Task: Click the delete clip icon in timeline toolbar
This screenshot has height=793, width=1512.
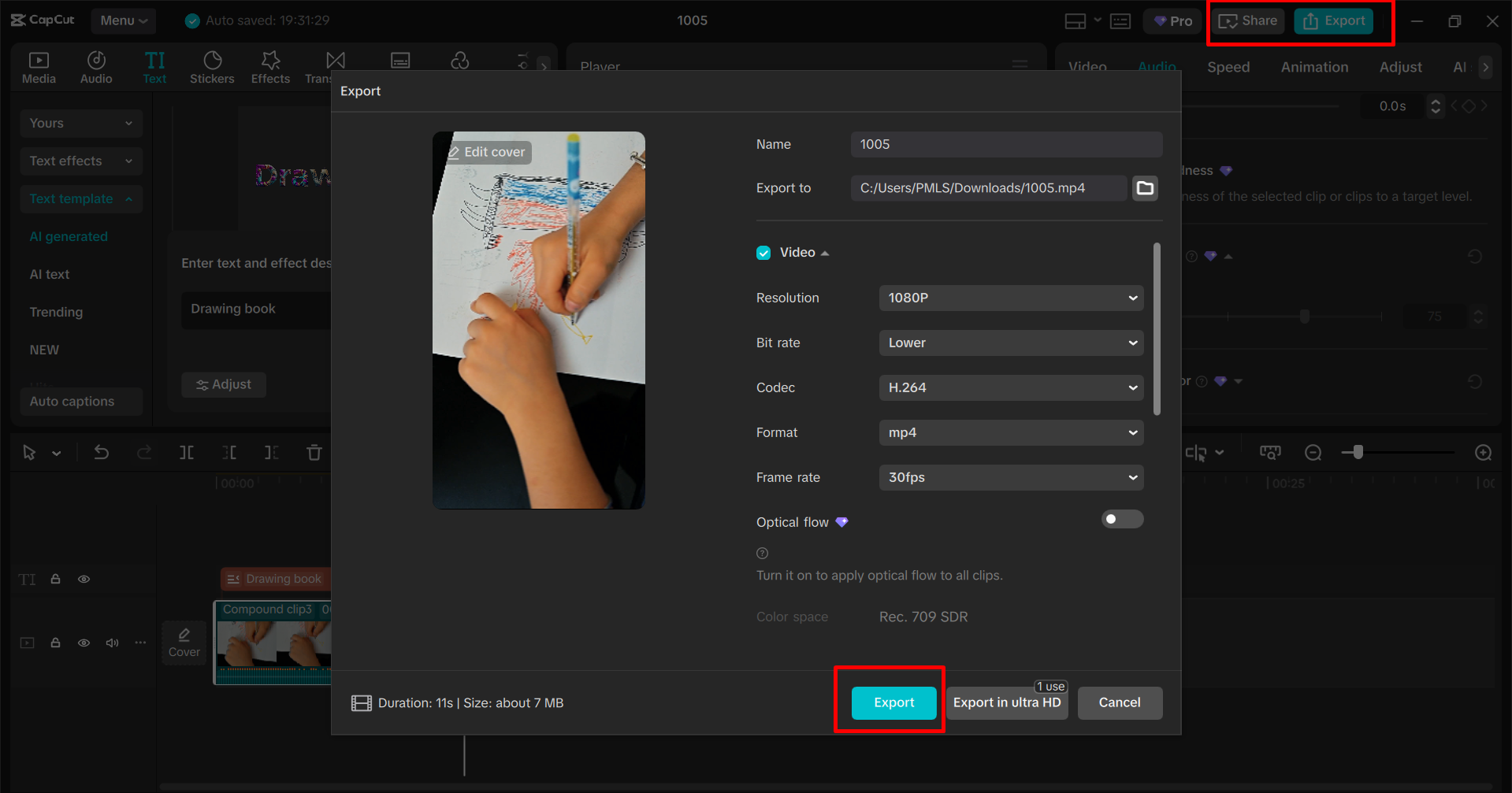Action: (314, 452)
